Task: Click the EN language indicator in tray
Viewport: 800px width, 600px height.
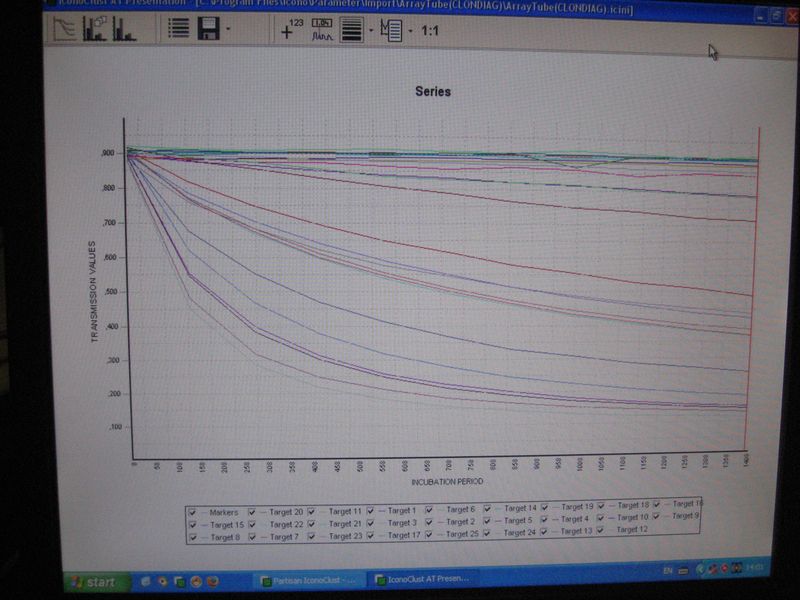Action: pyautogui.click(x=667, y=570)
